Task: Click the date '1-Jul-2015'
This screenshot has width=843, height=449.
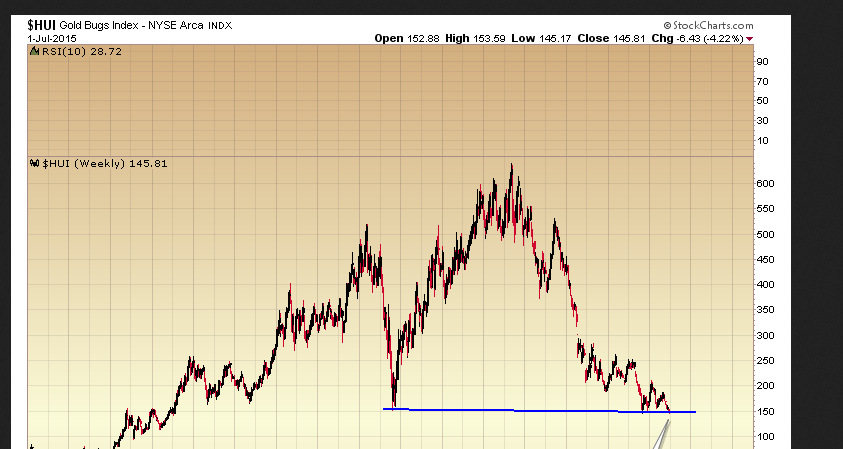Action: [52, 39]
